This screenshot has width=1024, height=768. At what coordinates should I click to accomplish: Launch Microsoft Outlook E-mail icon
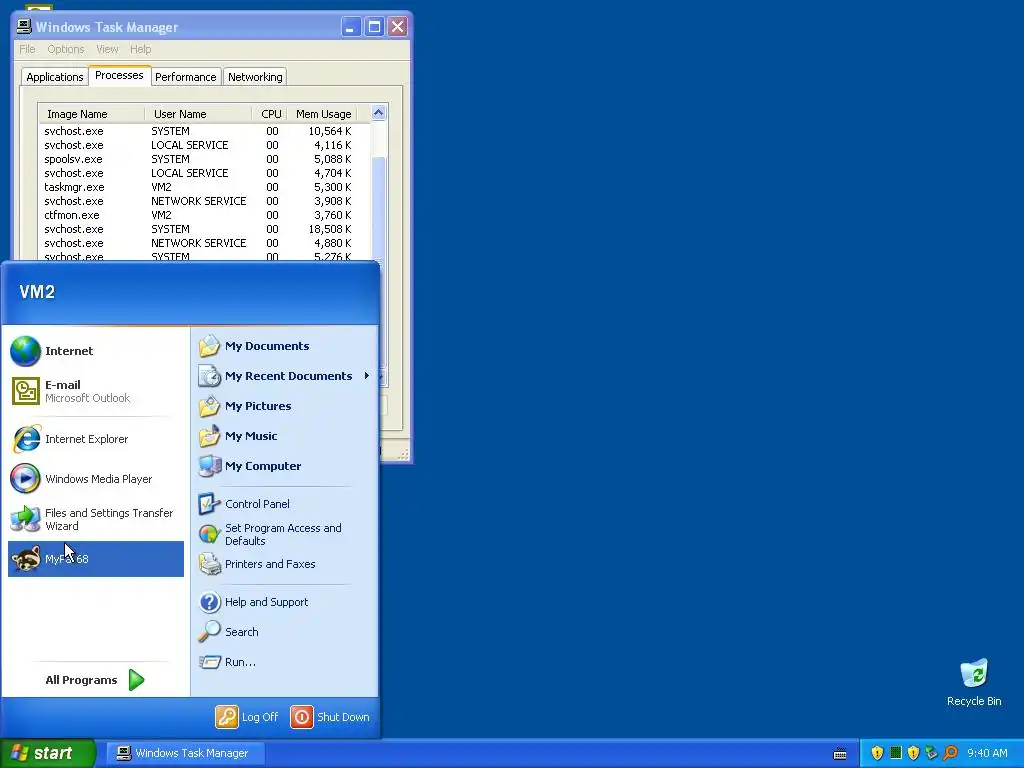pyautogui.click(x=25, y=391)
